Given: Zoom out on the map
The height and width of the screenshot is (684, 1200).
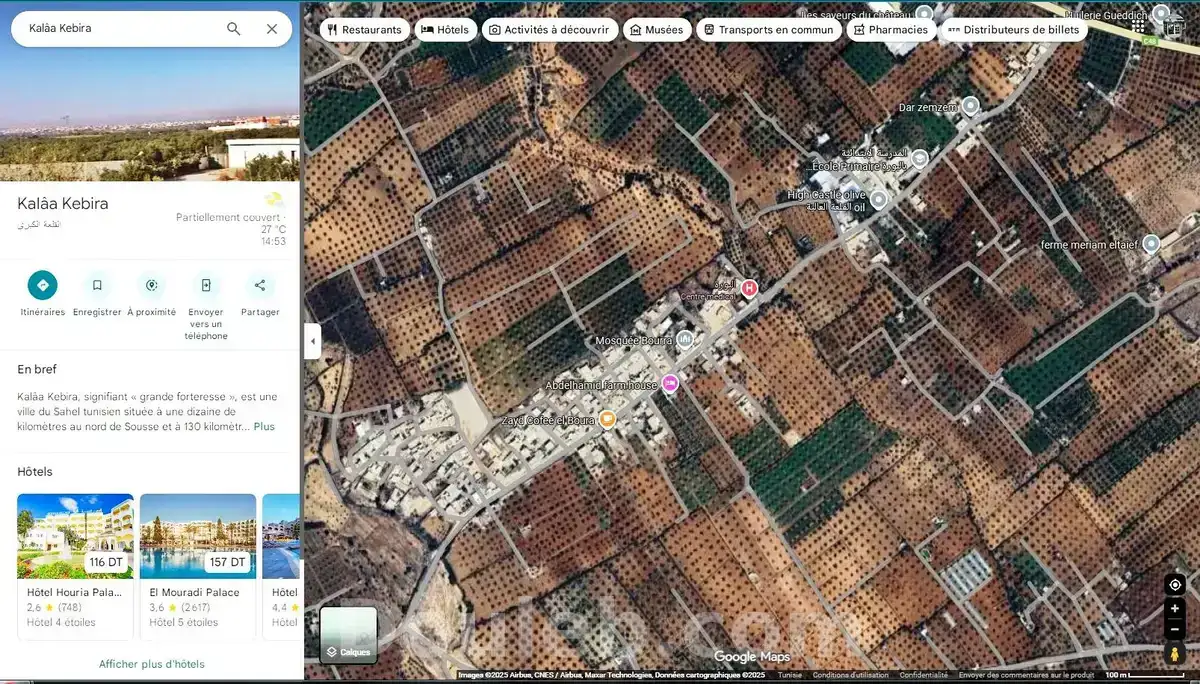Looking at the screenshot, I should click(1175, 630).
